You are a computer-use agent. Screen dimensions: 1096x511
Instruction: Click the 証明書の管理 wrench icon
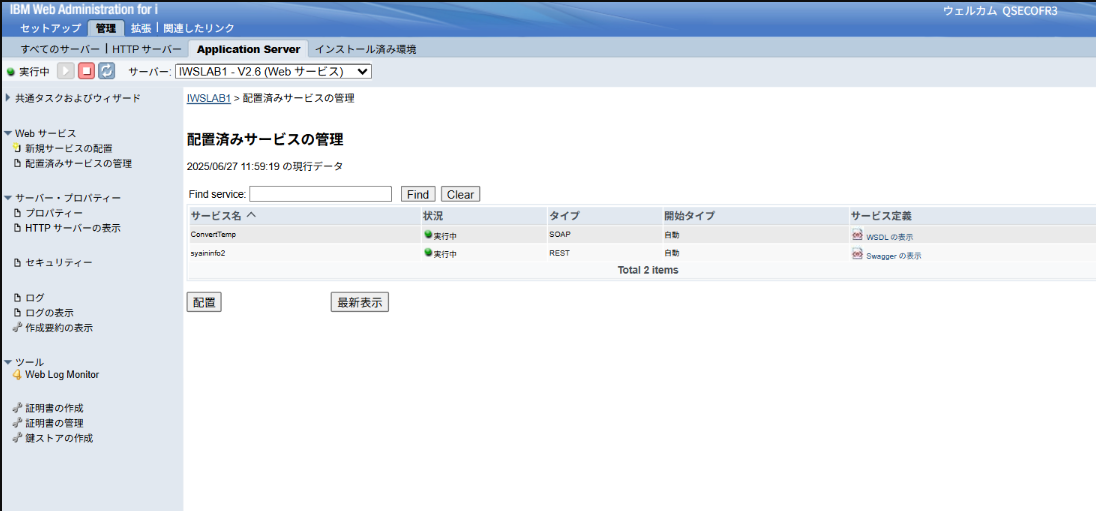[17, 423]
